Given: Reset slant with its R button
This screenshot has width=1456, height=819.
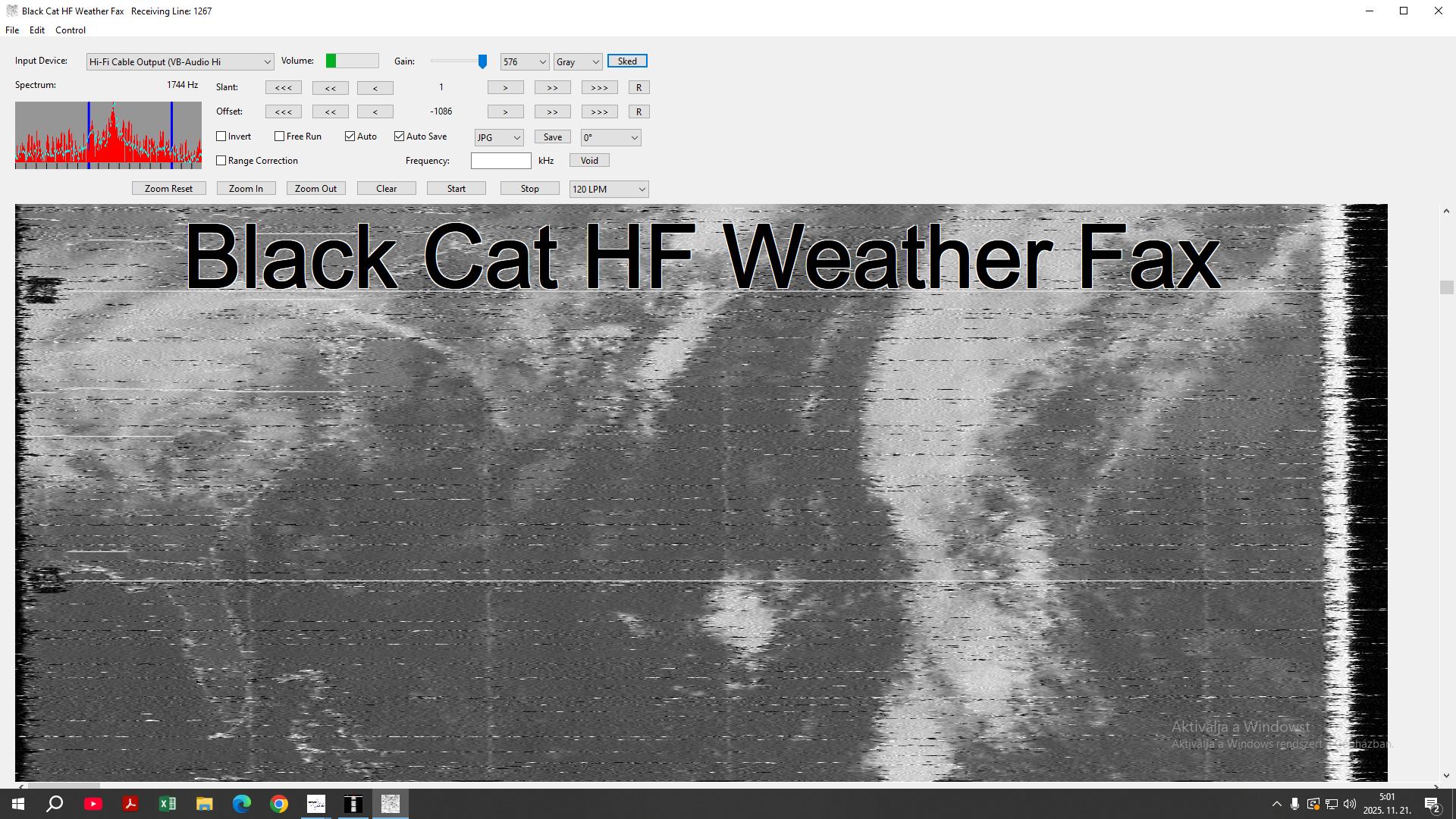Looking at the screenshot, I should [x=639, y=88].
